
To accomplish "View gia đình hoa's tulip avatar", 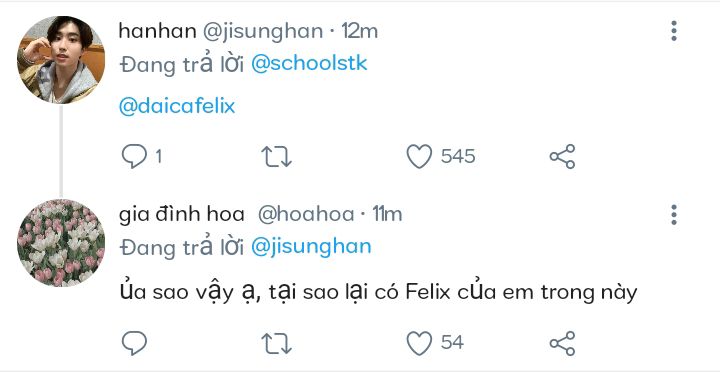I will [x=61, y=242].
